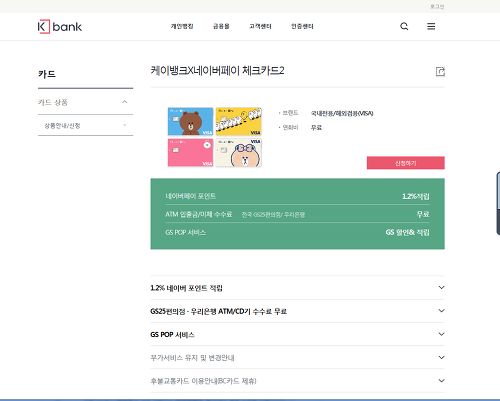Select the blue Brown bear card image
The width and height of the screenshot is (500, 401).
[x=190, y=121]
